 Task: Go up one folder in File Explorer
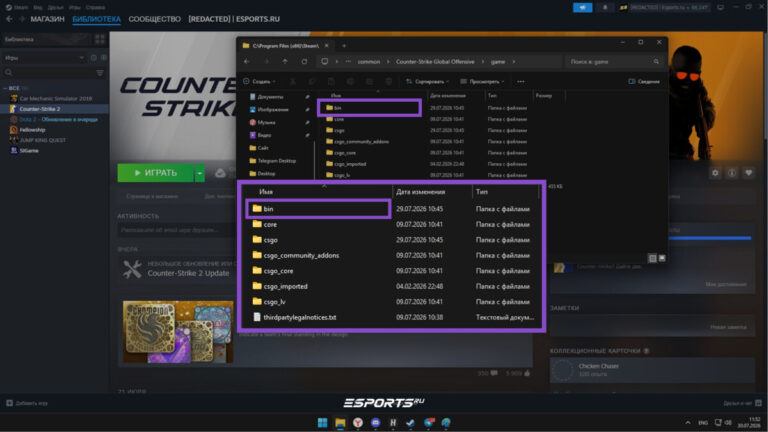[x=285, y=62]
